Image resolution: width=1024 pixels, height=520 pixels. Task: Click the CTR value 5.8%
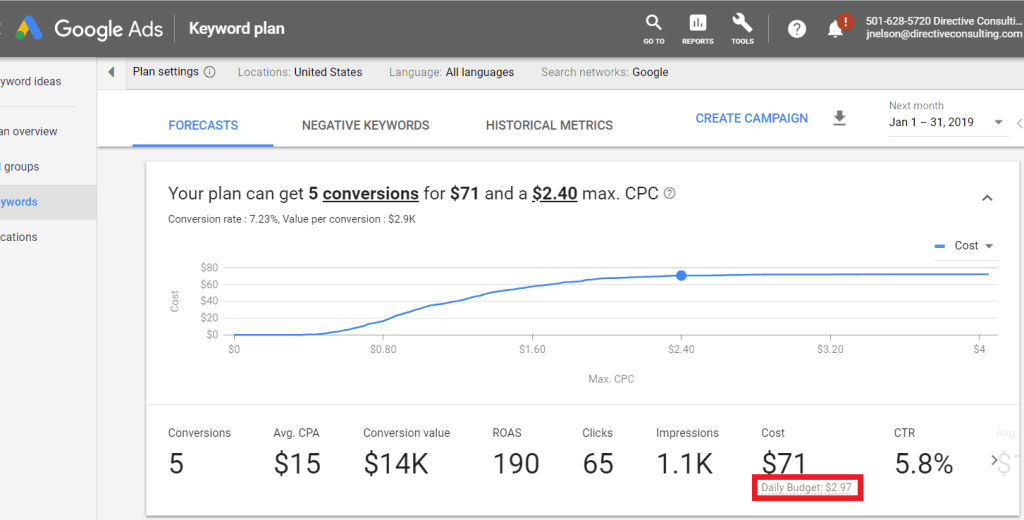(923, 464)
